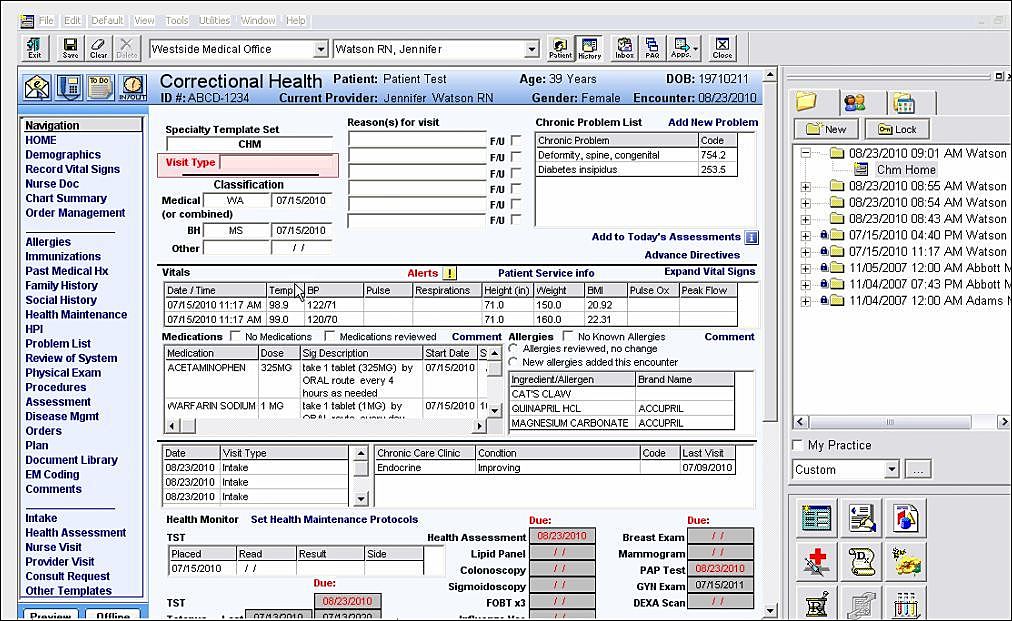Screen dimensions: 1012x621
Task: Expand the 08/23/2010 08:55 AM Watson folder
Action: pos(806,186)
